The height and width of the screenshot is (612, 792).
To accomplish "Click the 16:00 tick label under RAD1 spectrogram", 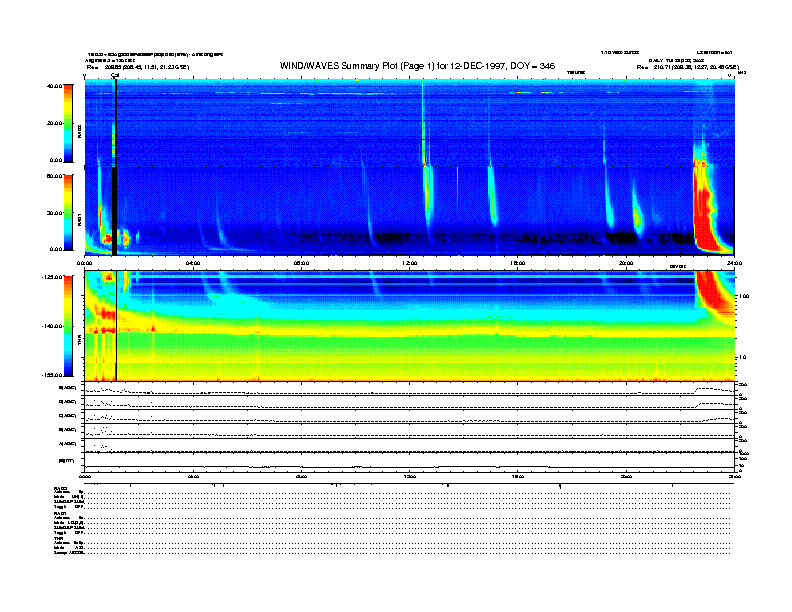I will click(x=518, y=263).
